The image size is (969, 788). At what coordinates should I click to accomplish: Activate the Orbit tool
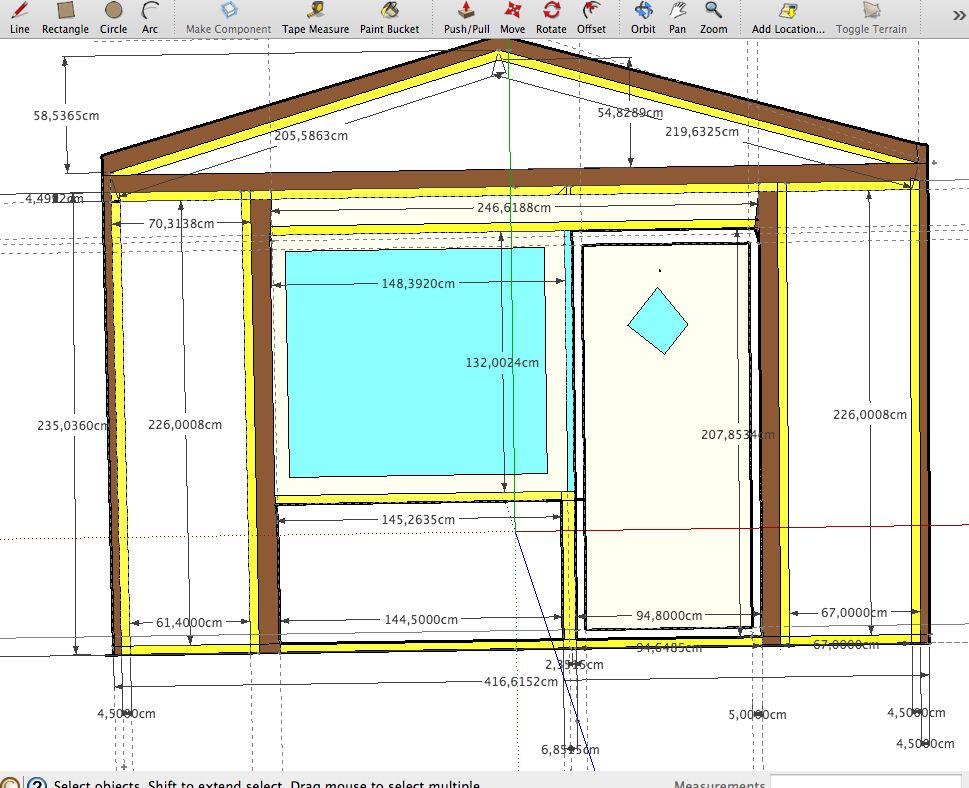click(643, 18)
